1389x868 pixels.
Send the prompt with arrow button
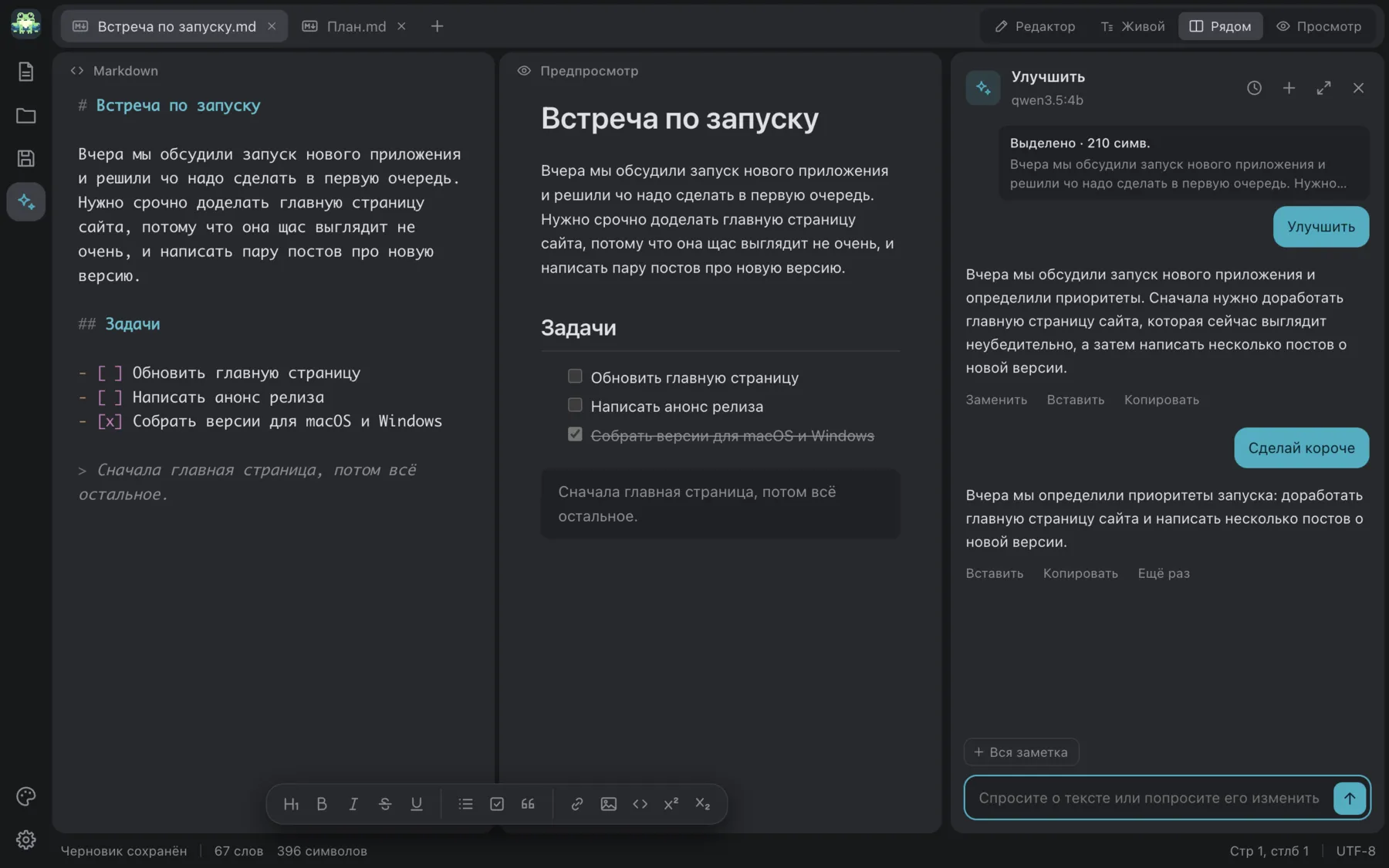tap(1350, 799)
